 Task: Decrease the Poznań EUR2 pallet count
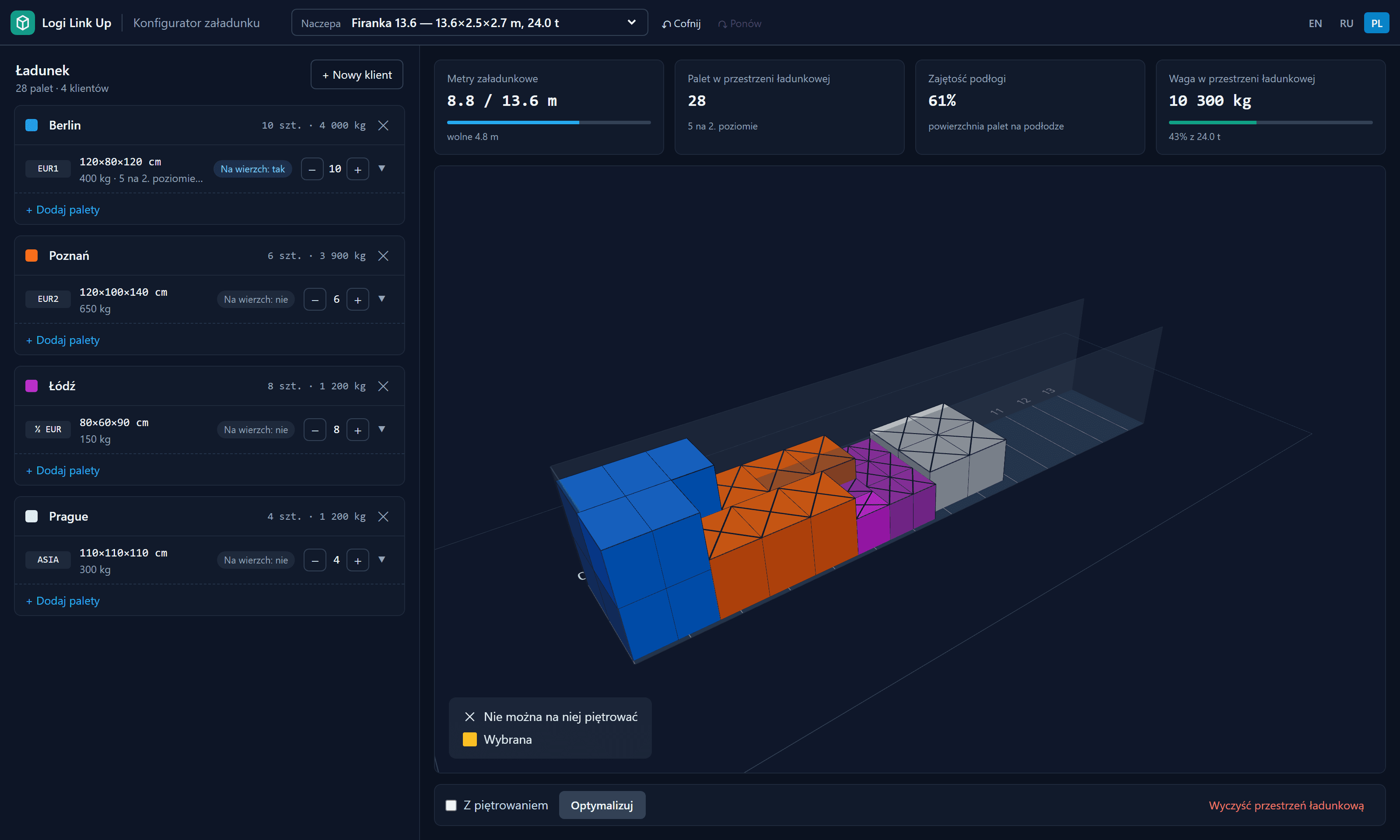[315, 299]
